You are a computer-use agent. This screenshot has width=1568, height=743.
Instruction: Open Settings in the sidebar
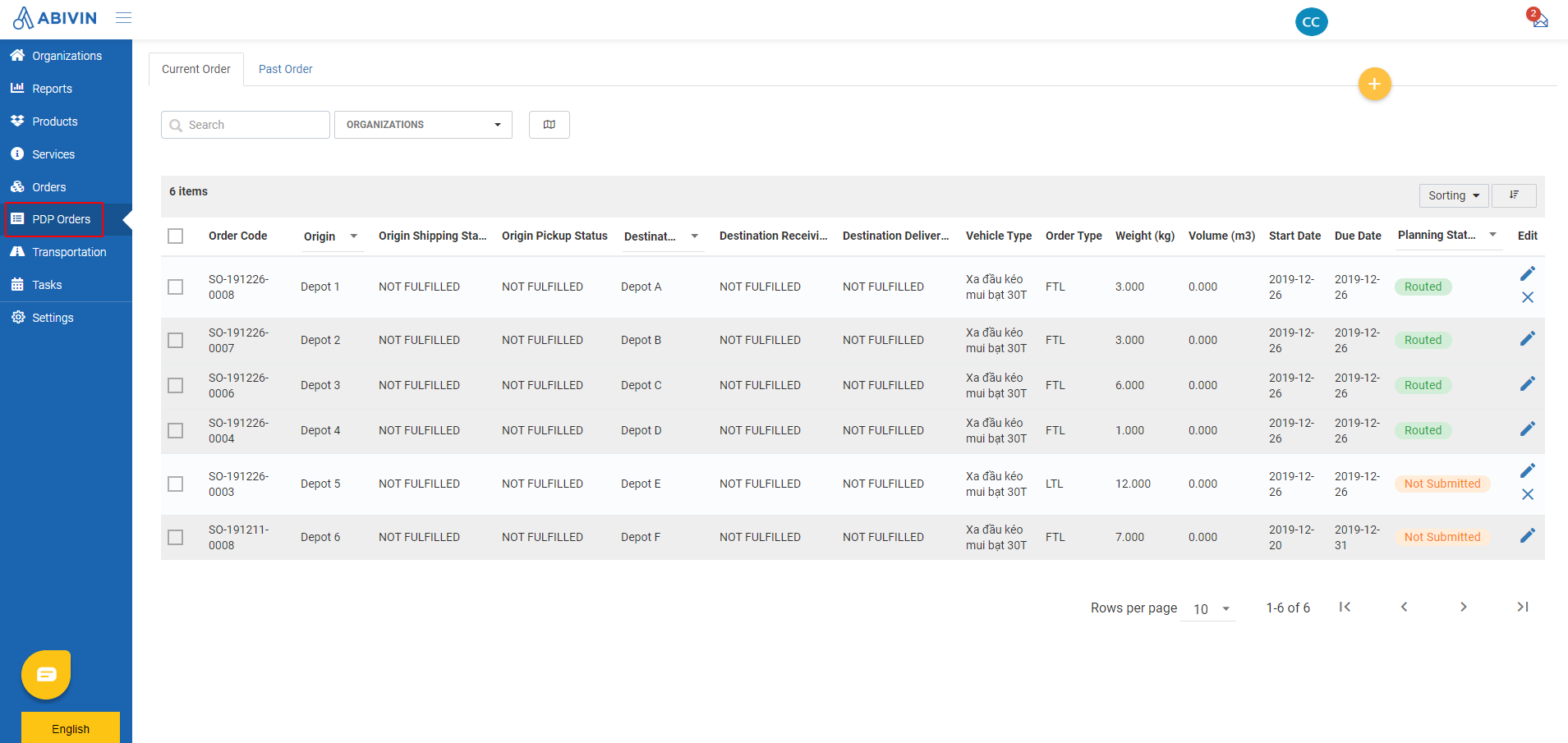tap(66, 318)
